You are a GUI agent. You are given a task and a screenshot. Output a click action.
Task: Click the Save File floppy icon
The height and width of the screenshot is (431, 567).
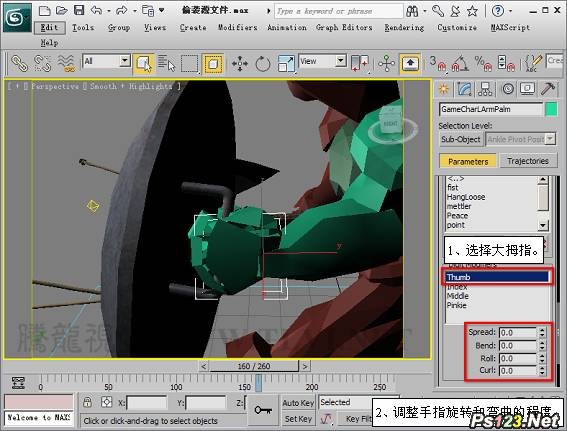(x=79, y=10)
